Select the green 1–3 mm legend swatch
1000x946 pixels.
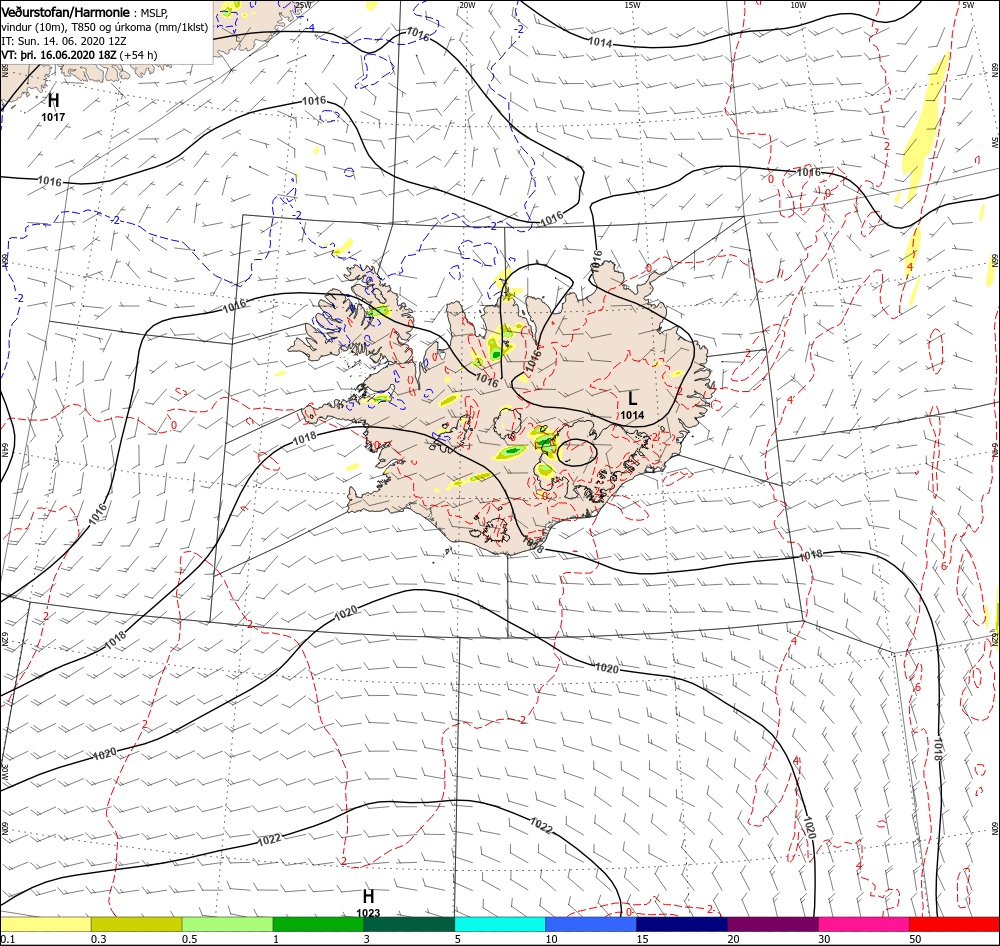pos(318,924)
